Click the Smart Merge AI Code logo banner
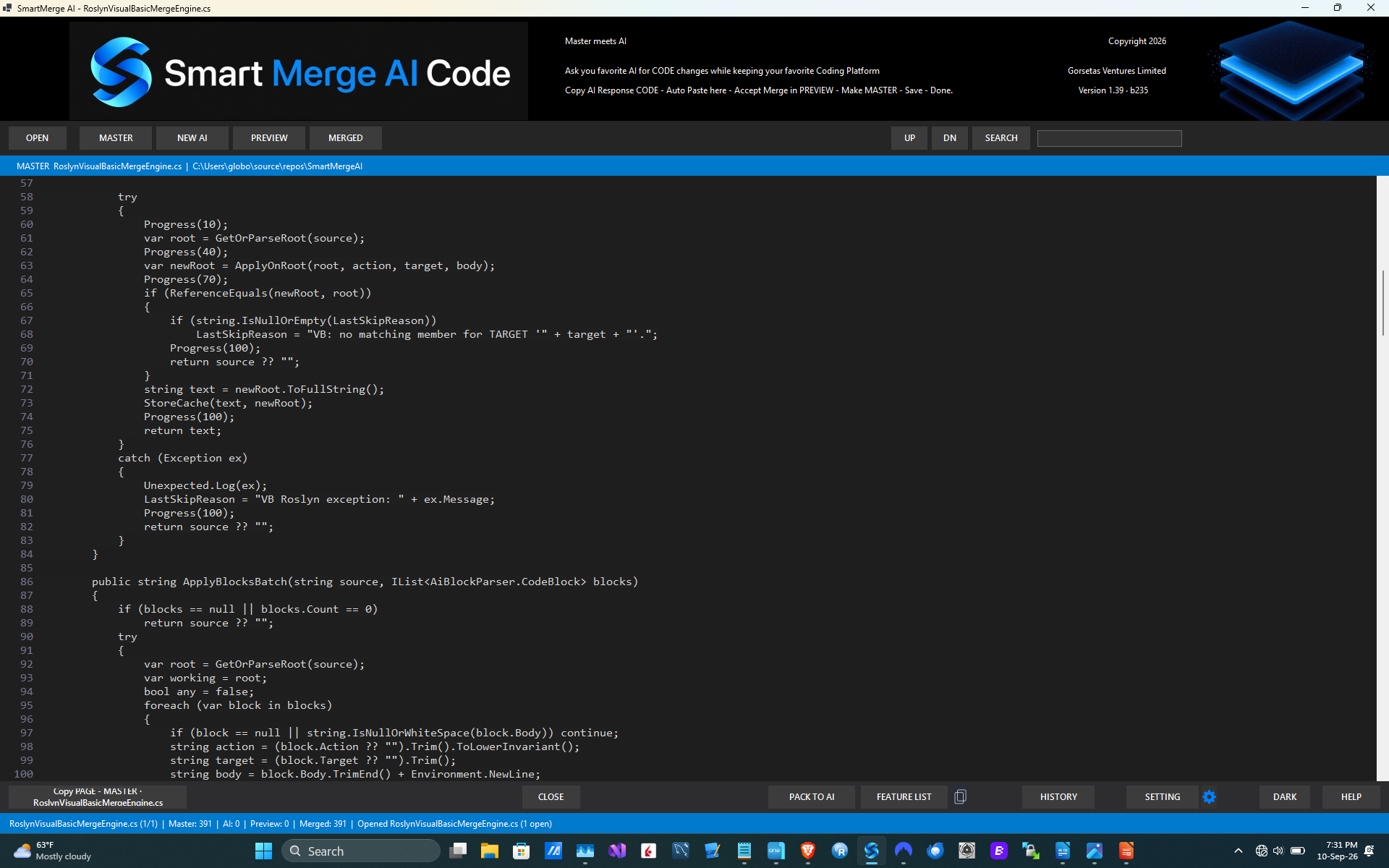Viewport: 1389px width, 868px height. [x=299, y=71]
